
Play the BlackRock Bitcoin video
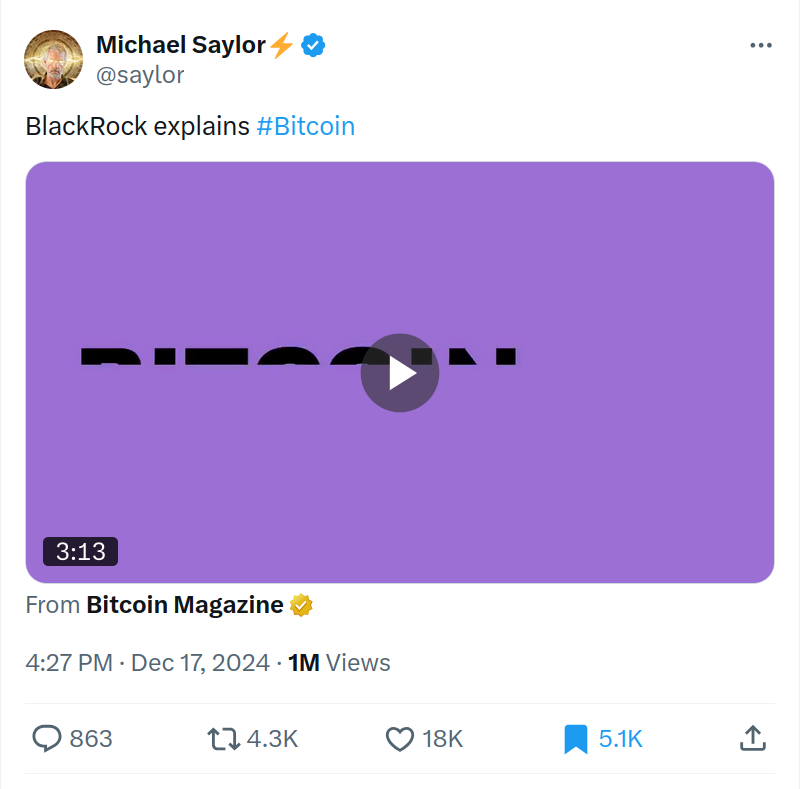400,373
